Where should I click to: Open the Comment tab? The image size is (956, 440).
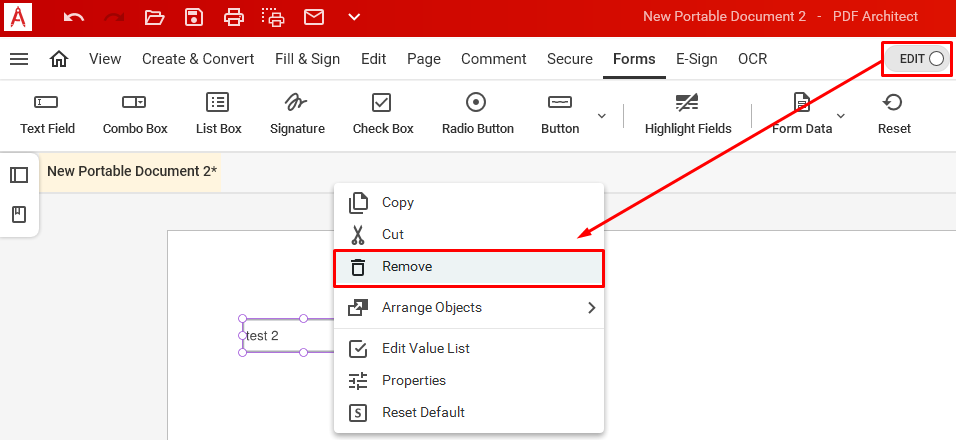click(493, 59)
